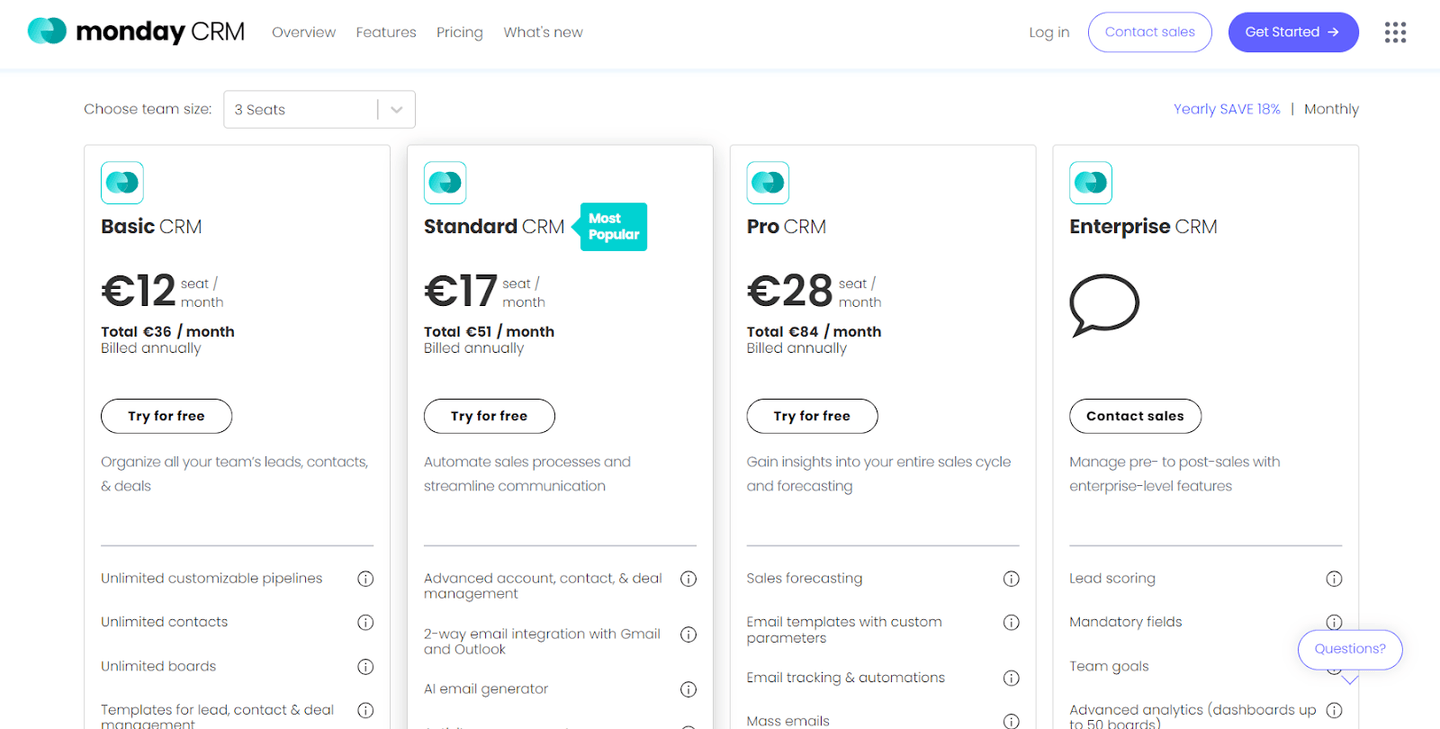Click "Total €84 / month" text

814,332
